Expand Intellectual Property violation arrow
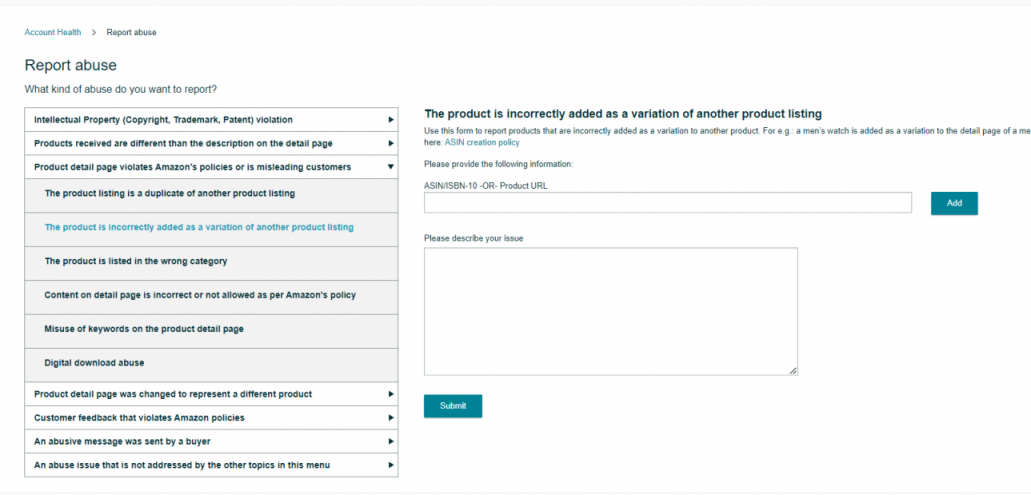This screenshot has width=1031, height=495. coord(391,120)
